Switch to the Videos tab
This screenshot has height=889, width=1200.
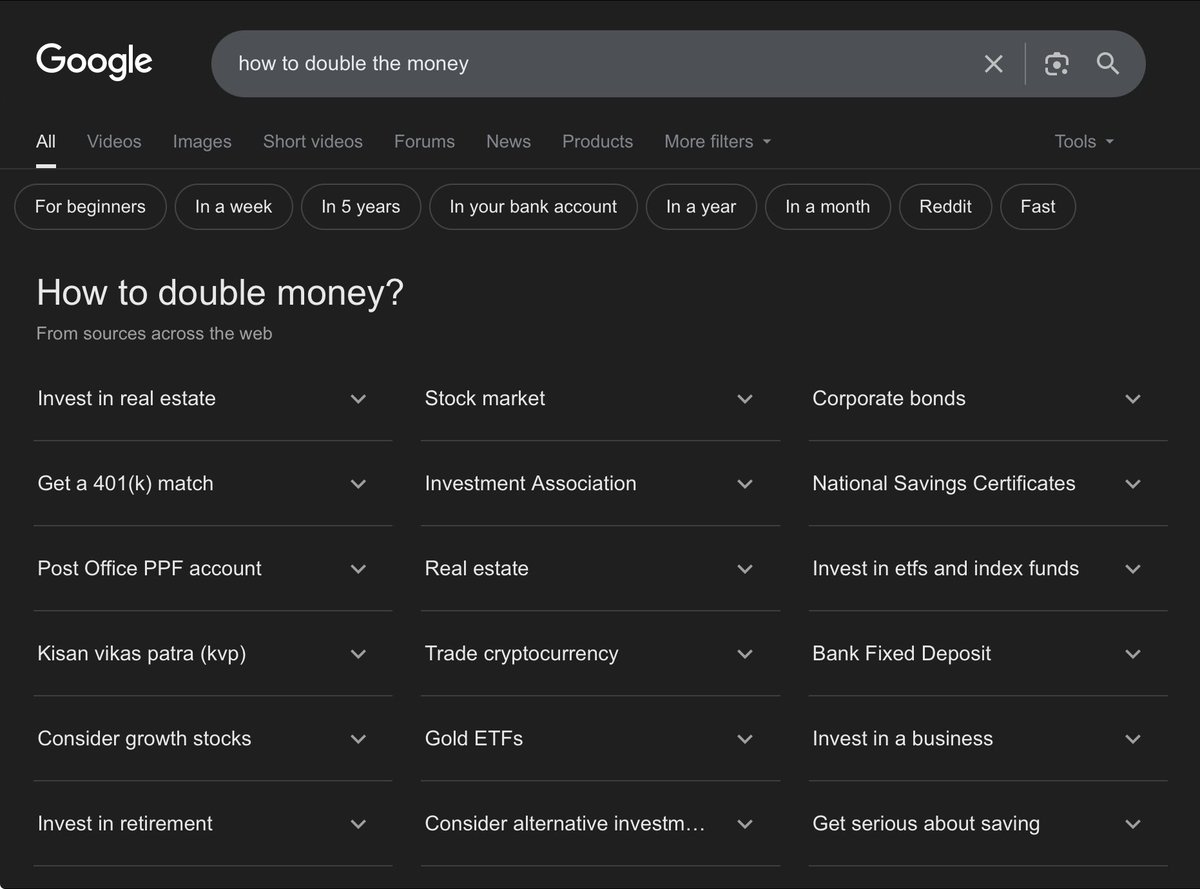point(114,141)
